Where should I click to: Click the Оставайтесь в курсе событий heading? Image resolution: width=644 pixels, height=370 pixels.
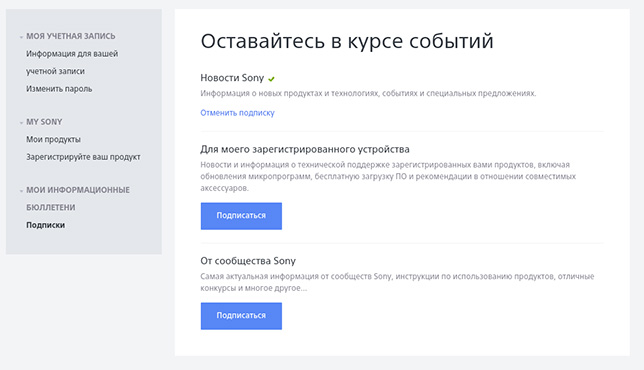[x=347, y=41]
